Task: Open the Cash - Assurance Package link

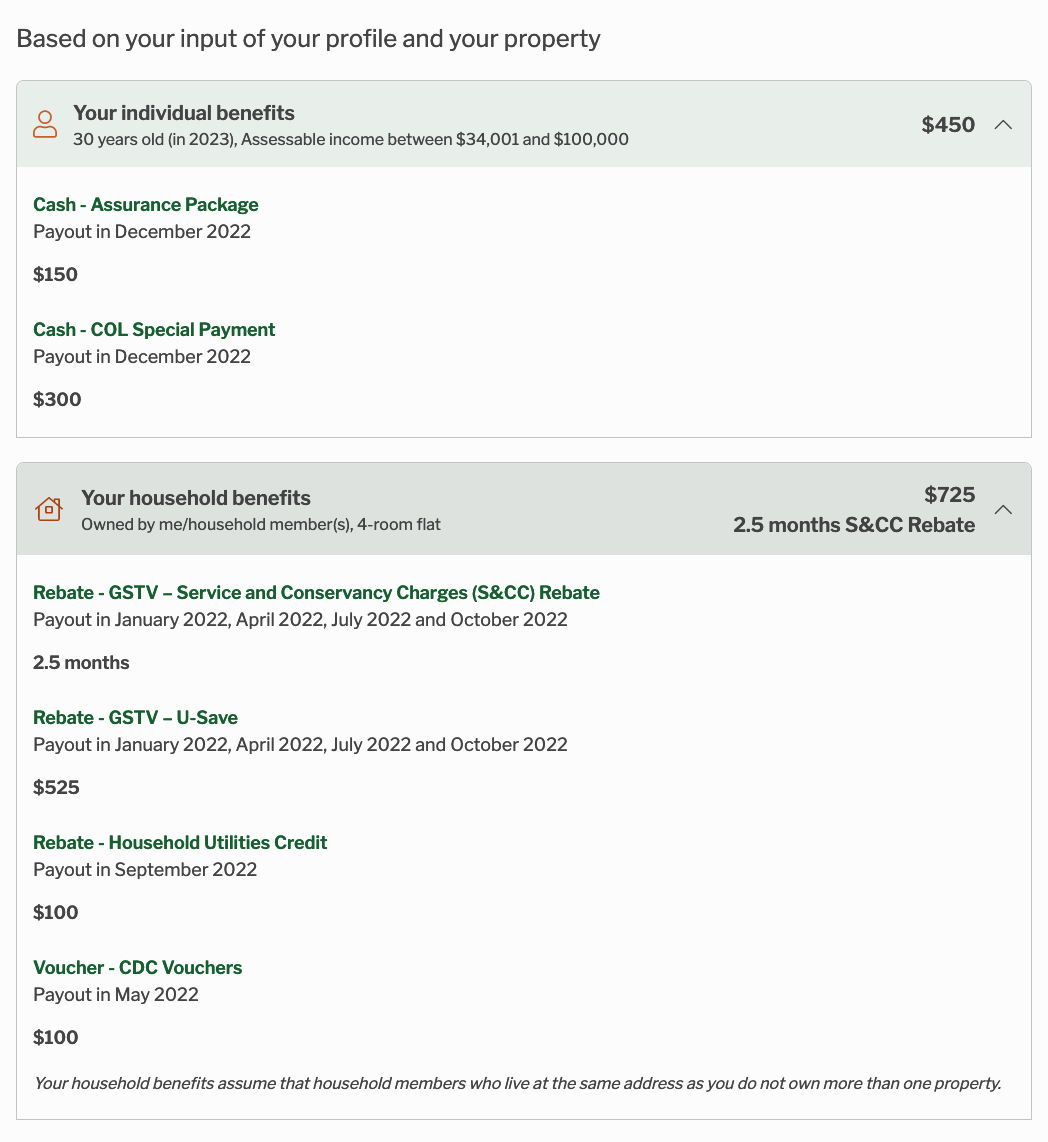Action: [x=146, y=205]
